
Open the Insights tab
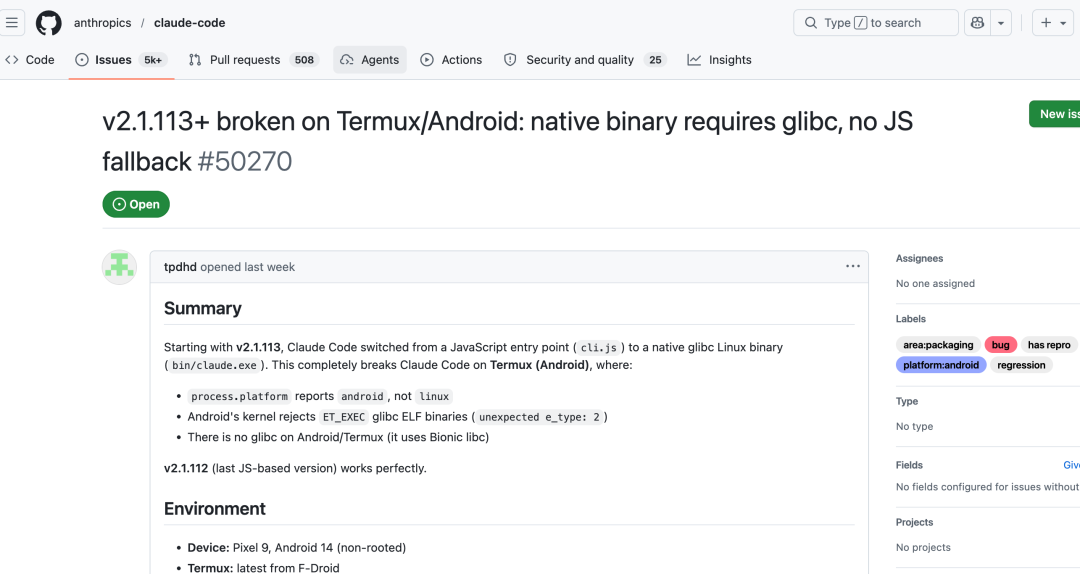click(x=719, y=60)
